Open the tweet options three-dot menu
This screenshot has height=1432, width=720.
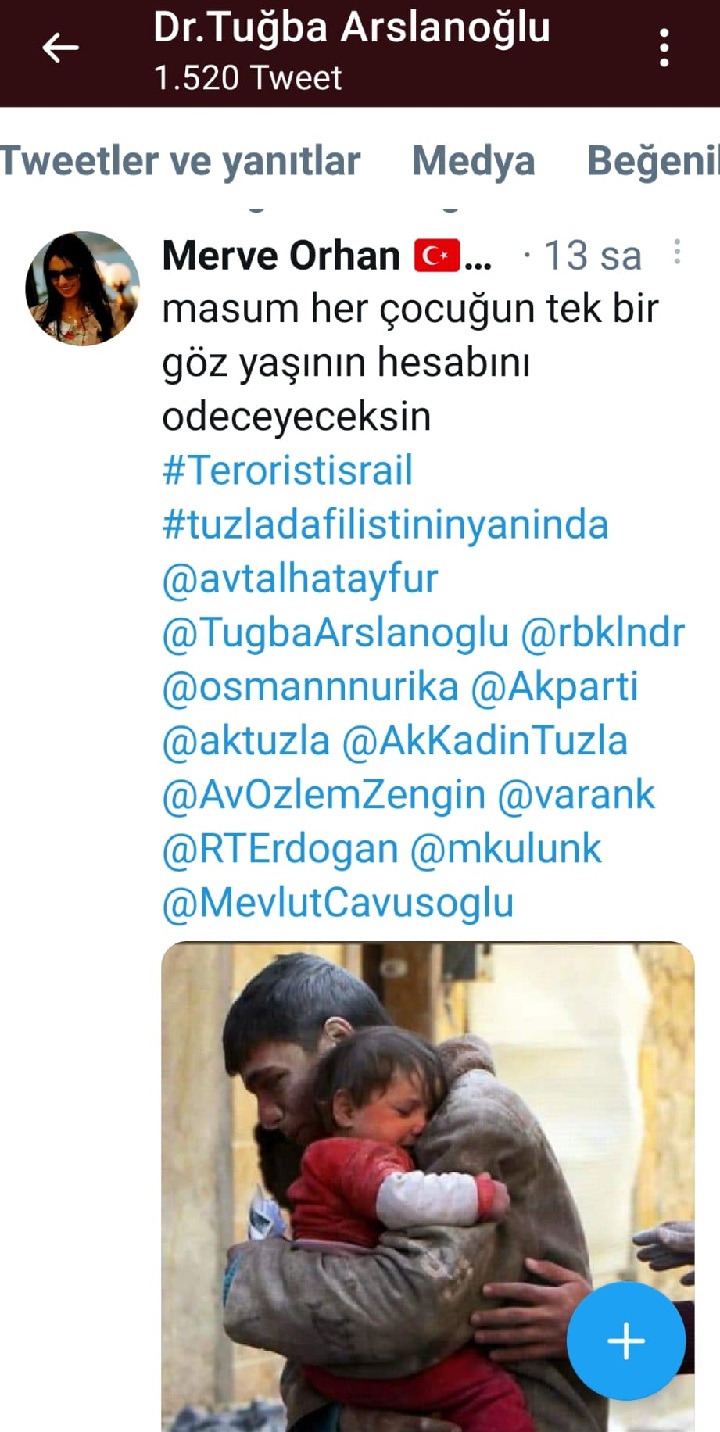click(x=677, y=253)
